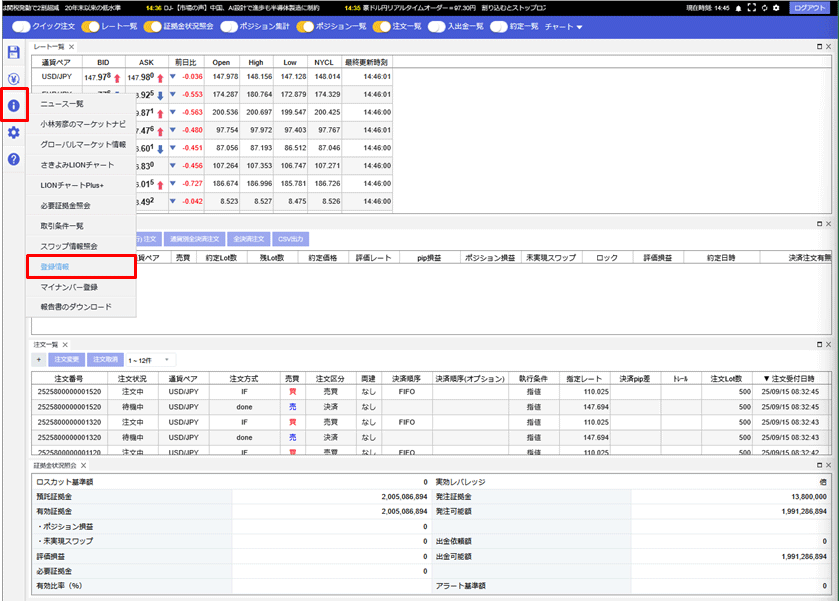Open settings gear icon in sidebar
Viewport: 839px width, 601px height.
pos(13,132)
